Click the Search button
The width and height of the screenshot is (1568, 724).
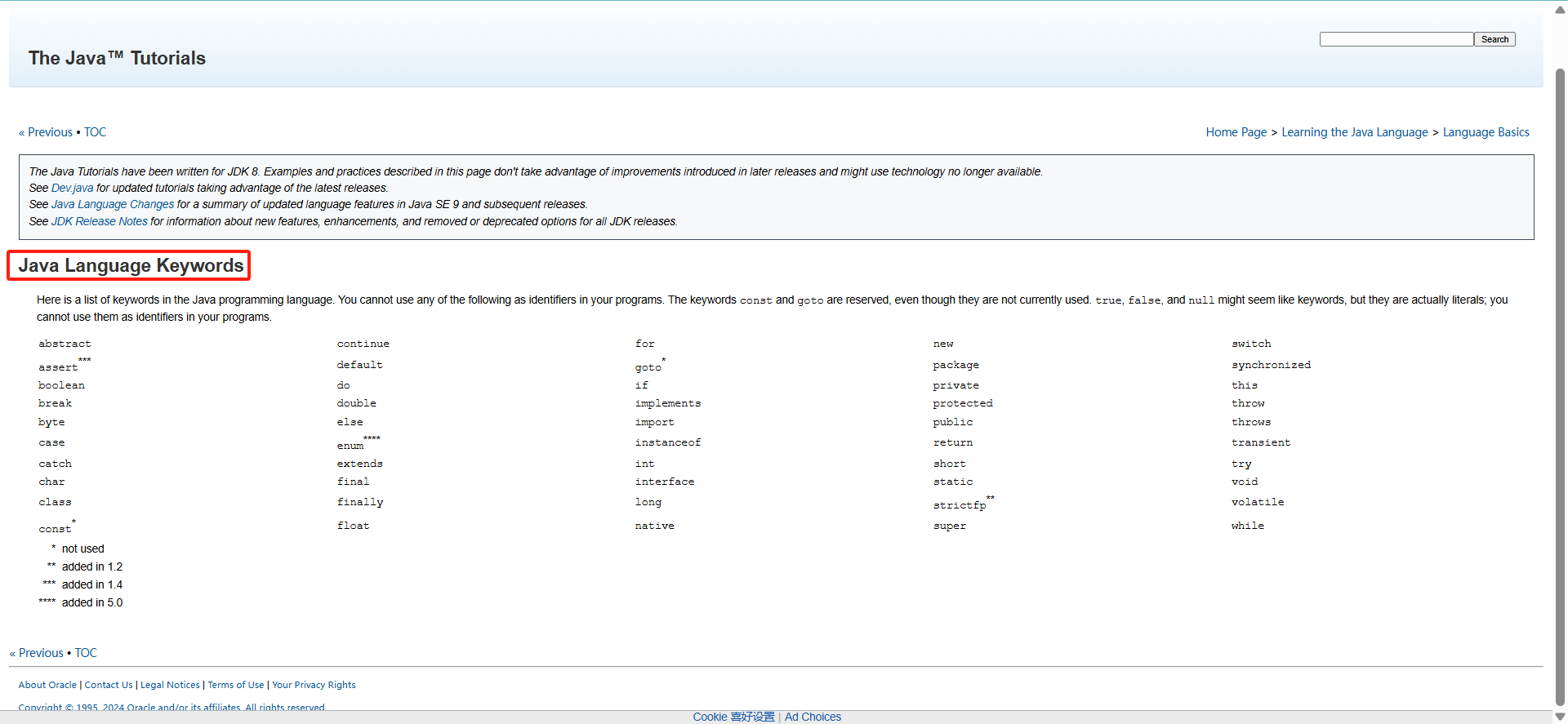pos(1494,39)
